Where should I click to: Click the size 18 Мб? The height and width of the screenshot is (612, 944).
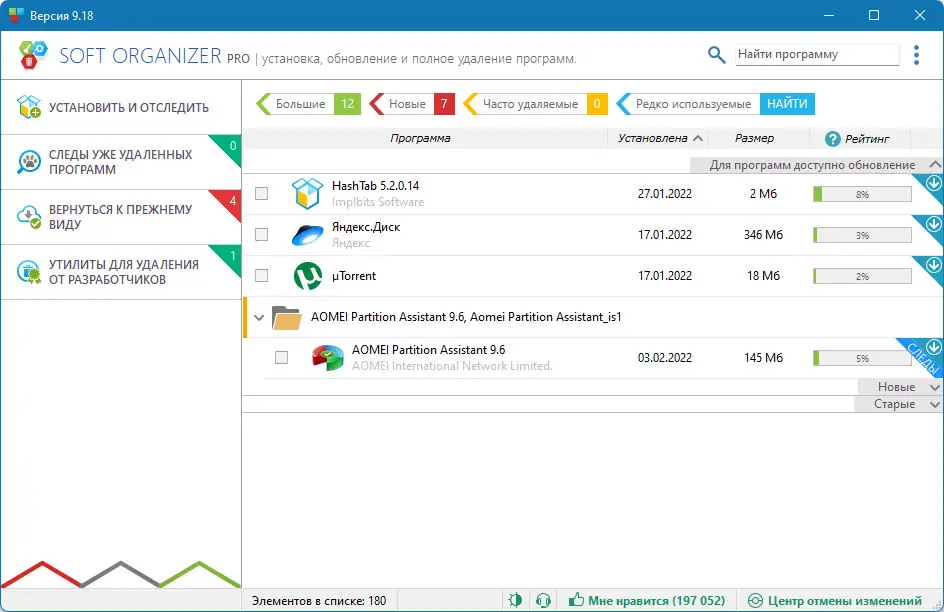763,276
